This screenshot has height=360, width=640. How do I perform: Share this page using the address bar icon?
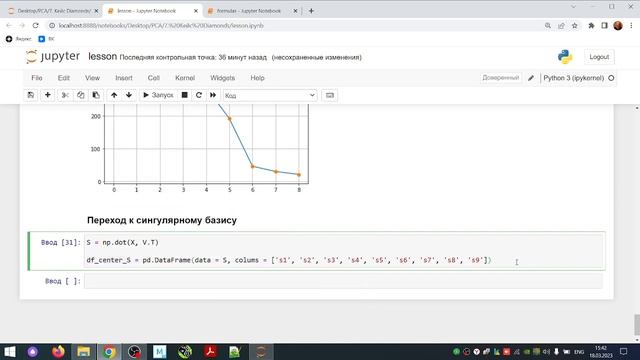pyautogui.click(x=561, y=26)
